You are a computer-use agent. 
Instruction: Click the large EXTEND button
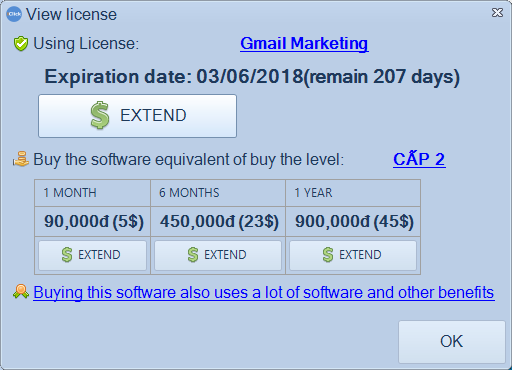(x=137, y=116)
